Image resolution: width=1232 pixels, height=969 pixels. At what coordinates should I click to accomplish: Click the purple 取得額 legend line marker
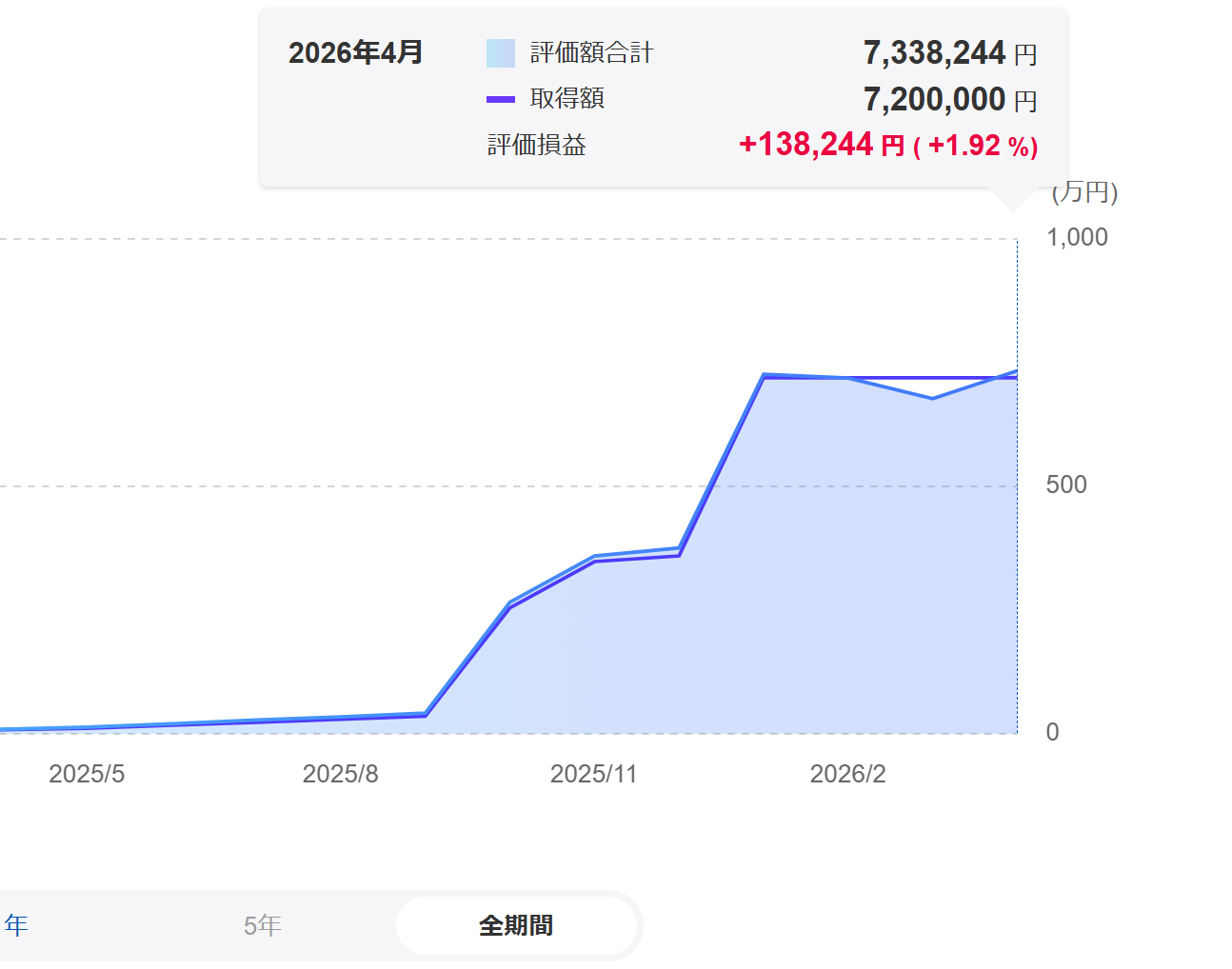point(500,99)
